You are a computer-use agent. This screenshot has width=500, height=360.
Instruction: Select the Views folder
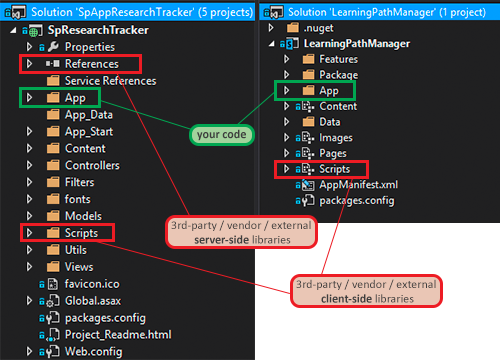[79, 267]
